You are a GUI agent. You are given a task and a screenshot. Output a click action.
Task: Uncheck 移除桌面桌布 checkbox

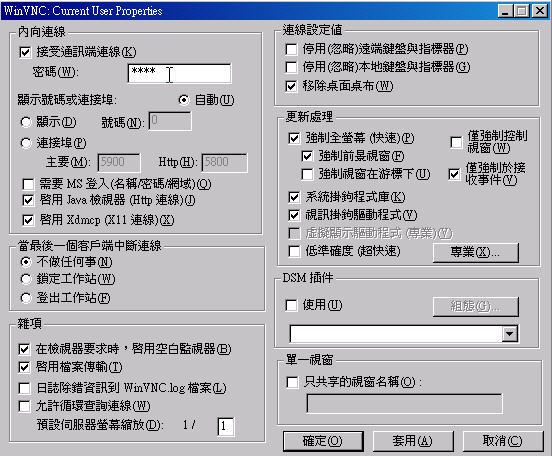pyautogui.click(x=291, y=86)
